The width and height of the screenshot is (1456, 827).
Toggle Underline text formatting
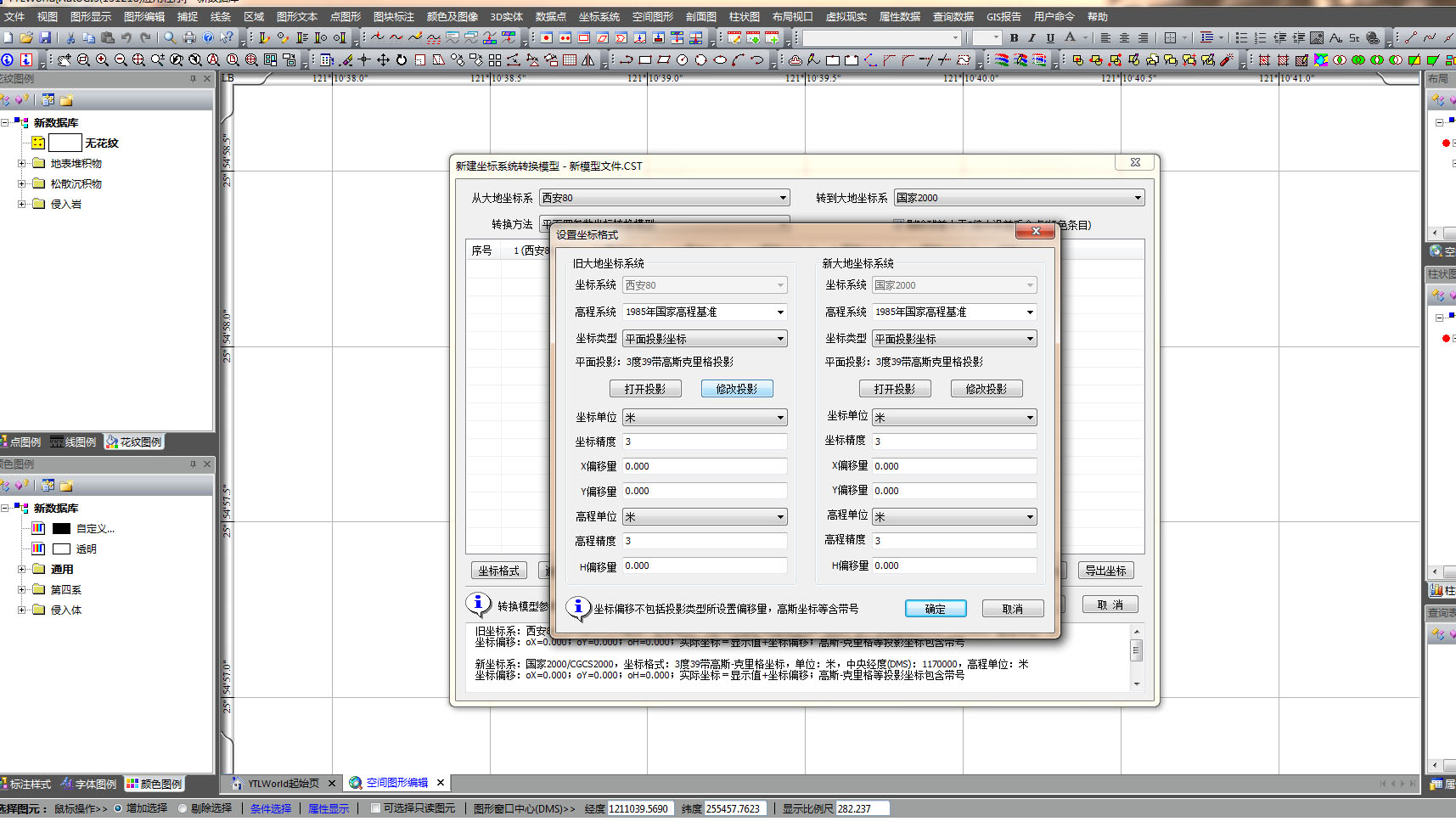[1051, 37]
